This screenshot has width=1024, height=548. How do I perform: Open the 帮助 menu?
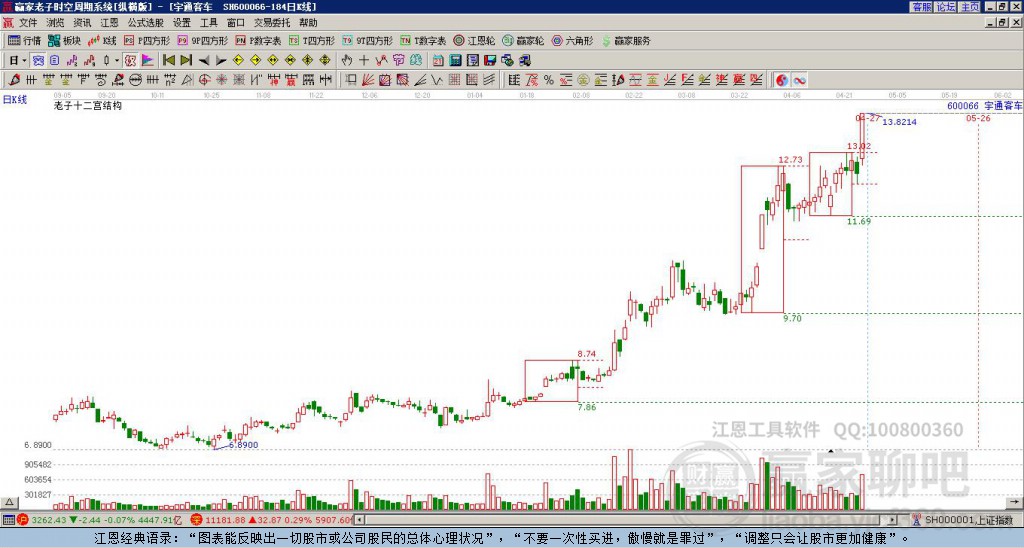308,23
